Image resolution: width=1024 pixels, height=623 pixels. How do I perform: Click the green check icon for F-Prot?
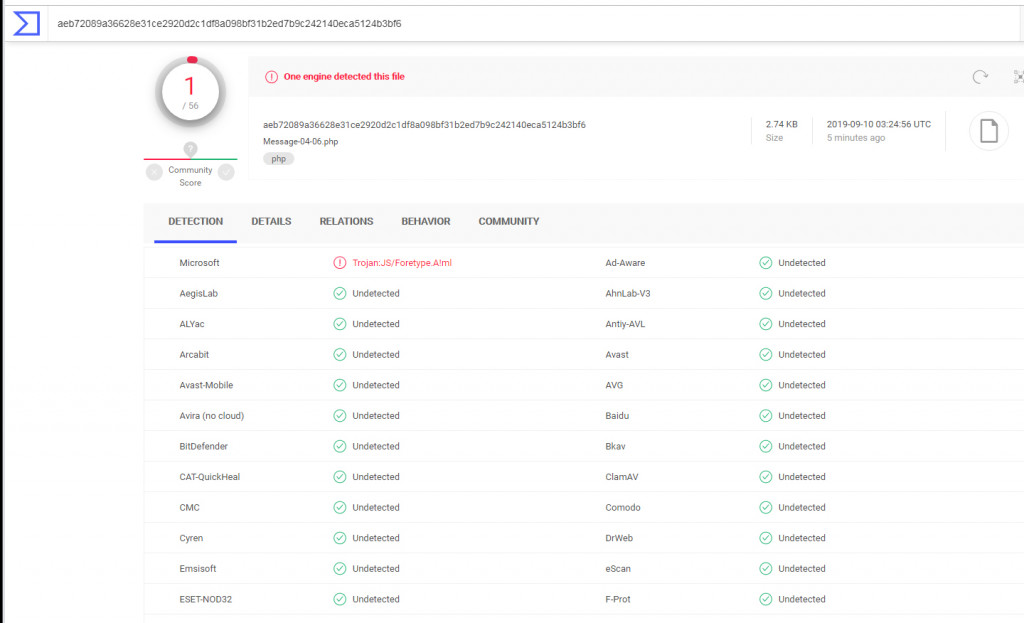[765, 599]
